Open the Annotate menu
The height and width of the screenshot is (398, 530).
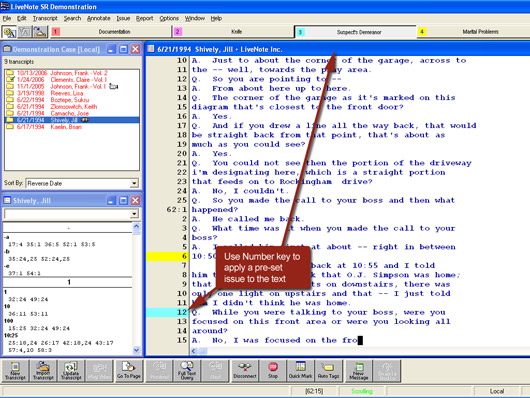(x=98, y=18)
